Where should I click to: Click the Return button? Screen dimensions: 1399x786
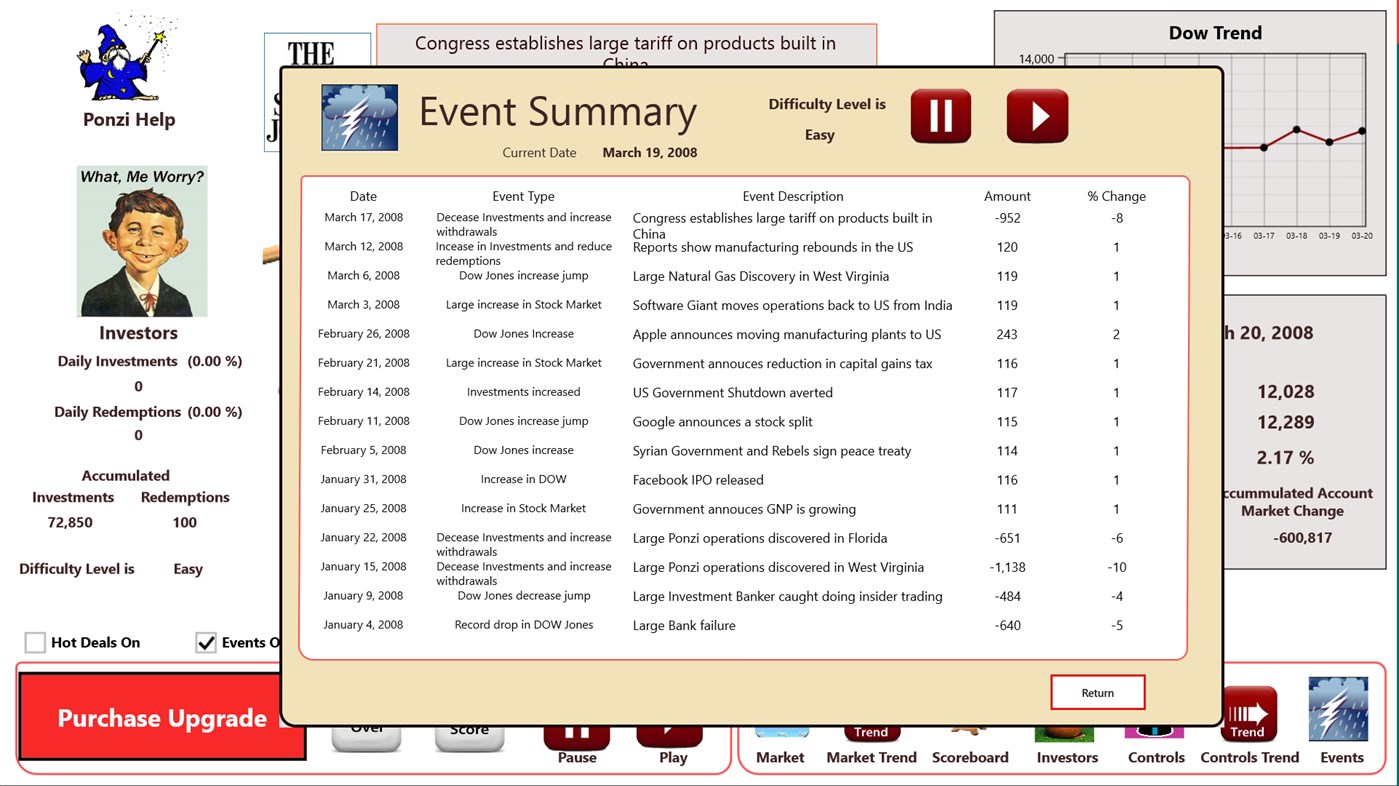pyautogui.click(x=1097, y=691)
